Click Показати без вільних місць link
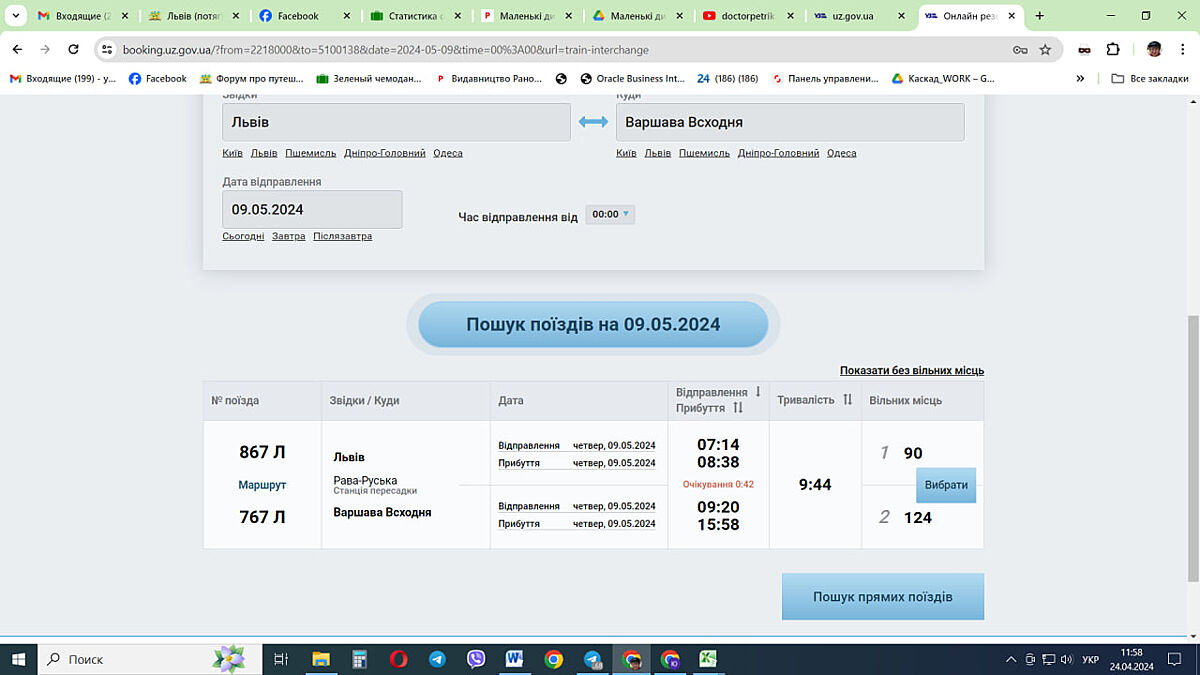The width and height of the screenshot is (1200, 675). click(x=911, y=370)
